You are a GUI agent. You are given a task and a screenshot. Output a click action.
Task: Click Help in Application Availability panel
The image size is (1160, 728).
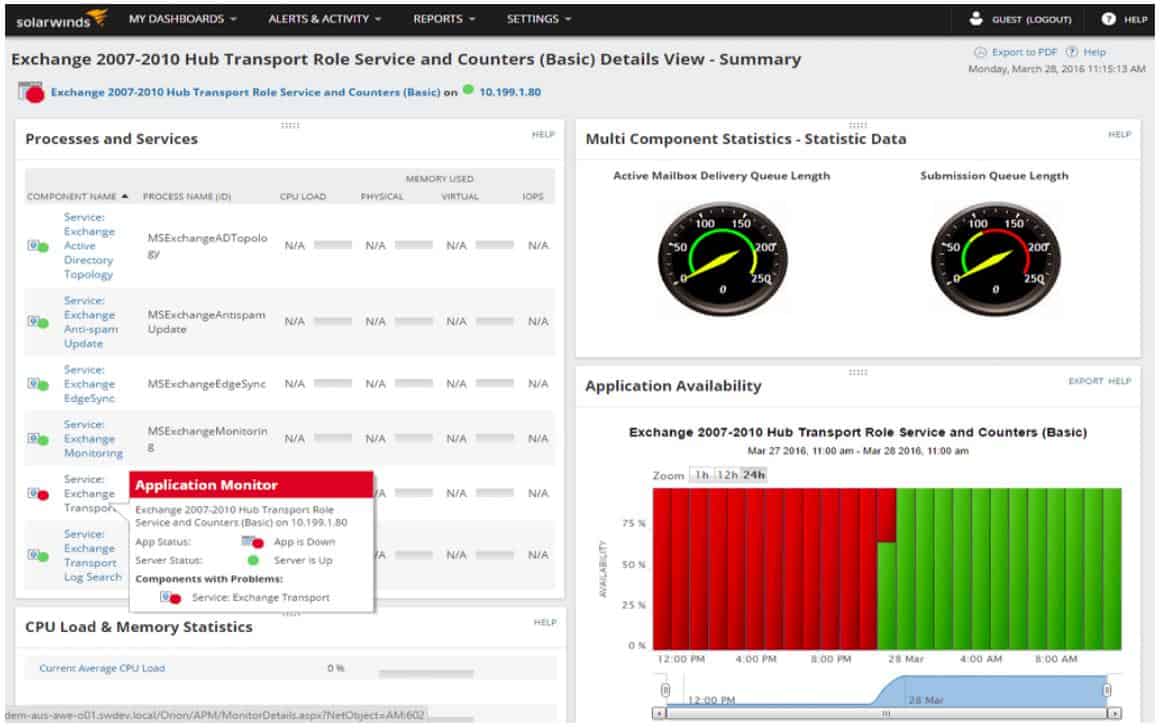(x=1119, y=381)
